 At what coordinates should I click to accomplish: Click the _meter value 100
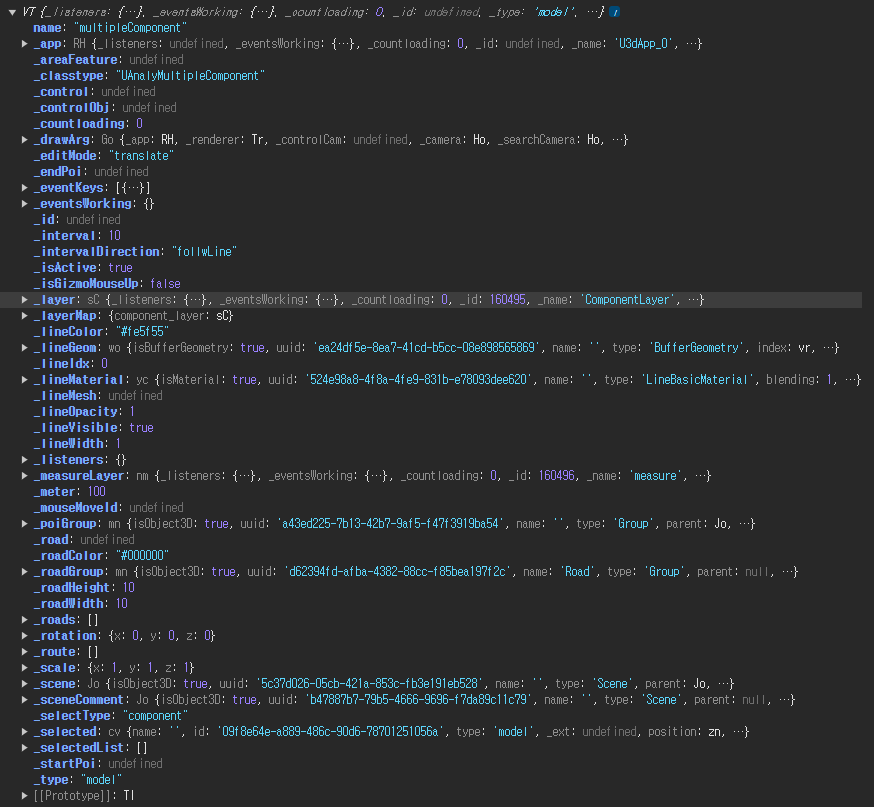tap(96, 491)
